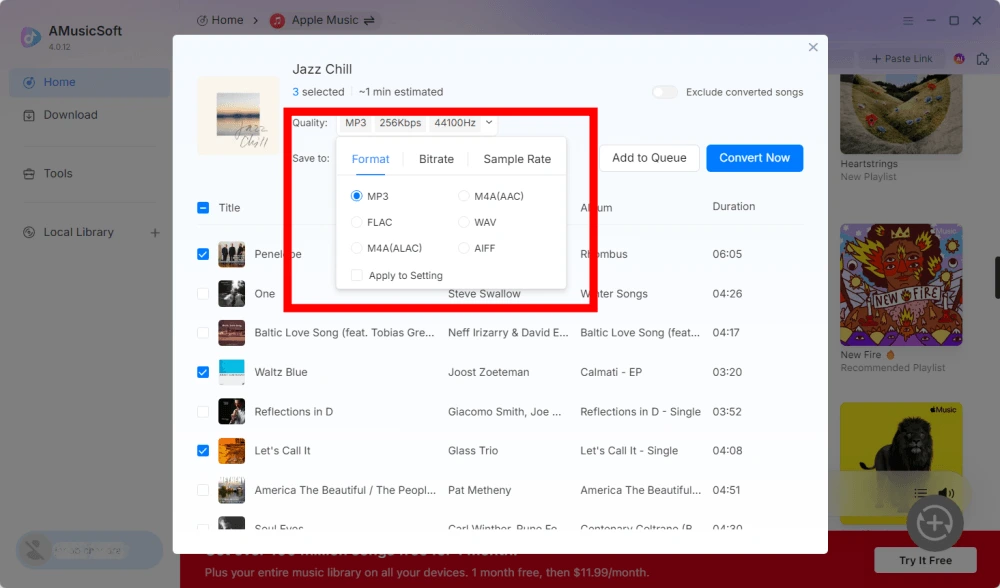Click the Joost Zoeteman artist text
The width and height of the screenshot is (1000, 588).
tap(489, 372)
